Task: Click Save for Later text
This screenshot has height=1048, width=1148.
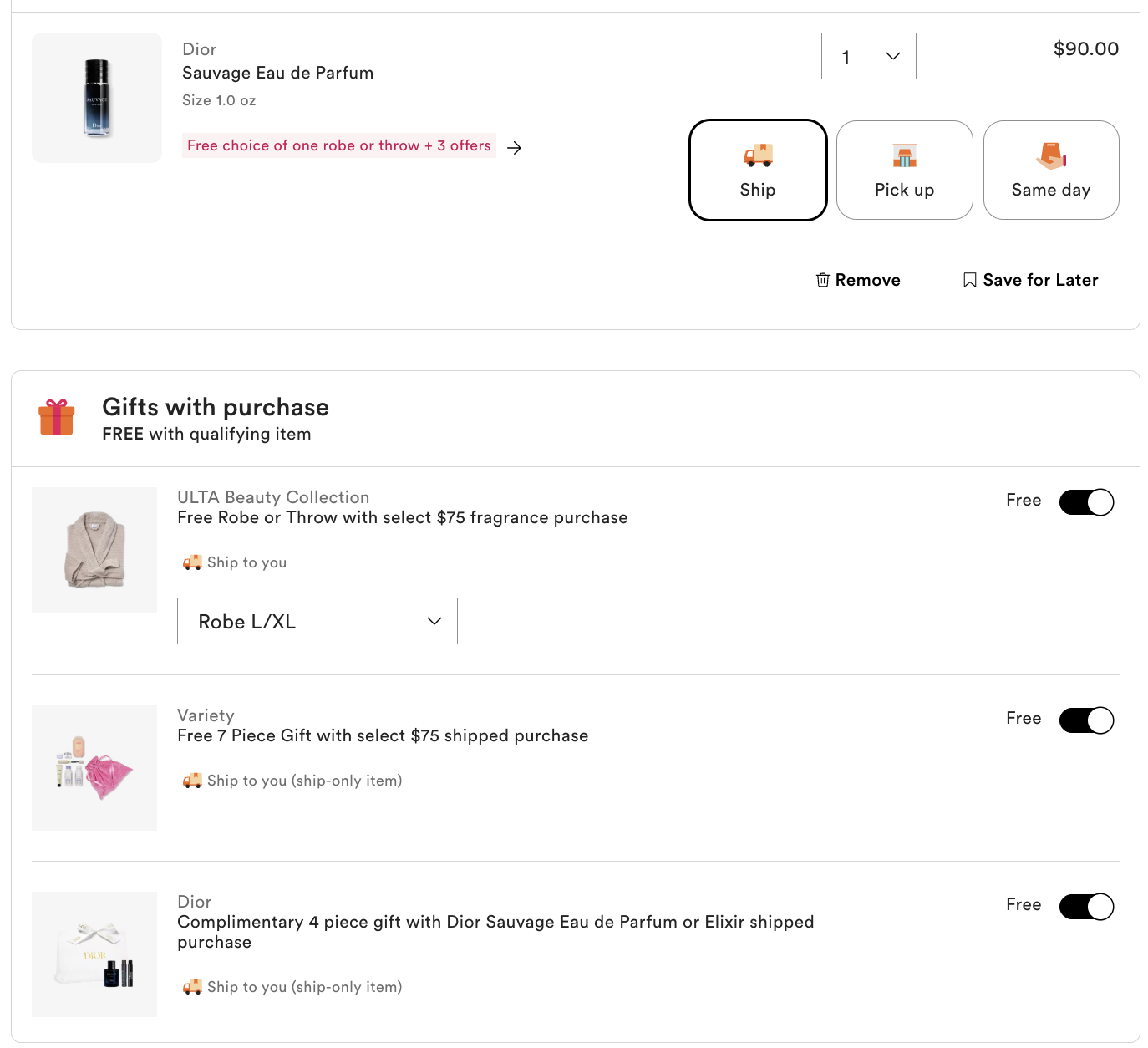Action: point(1040,280)
